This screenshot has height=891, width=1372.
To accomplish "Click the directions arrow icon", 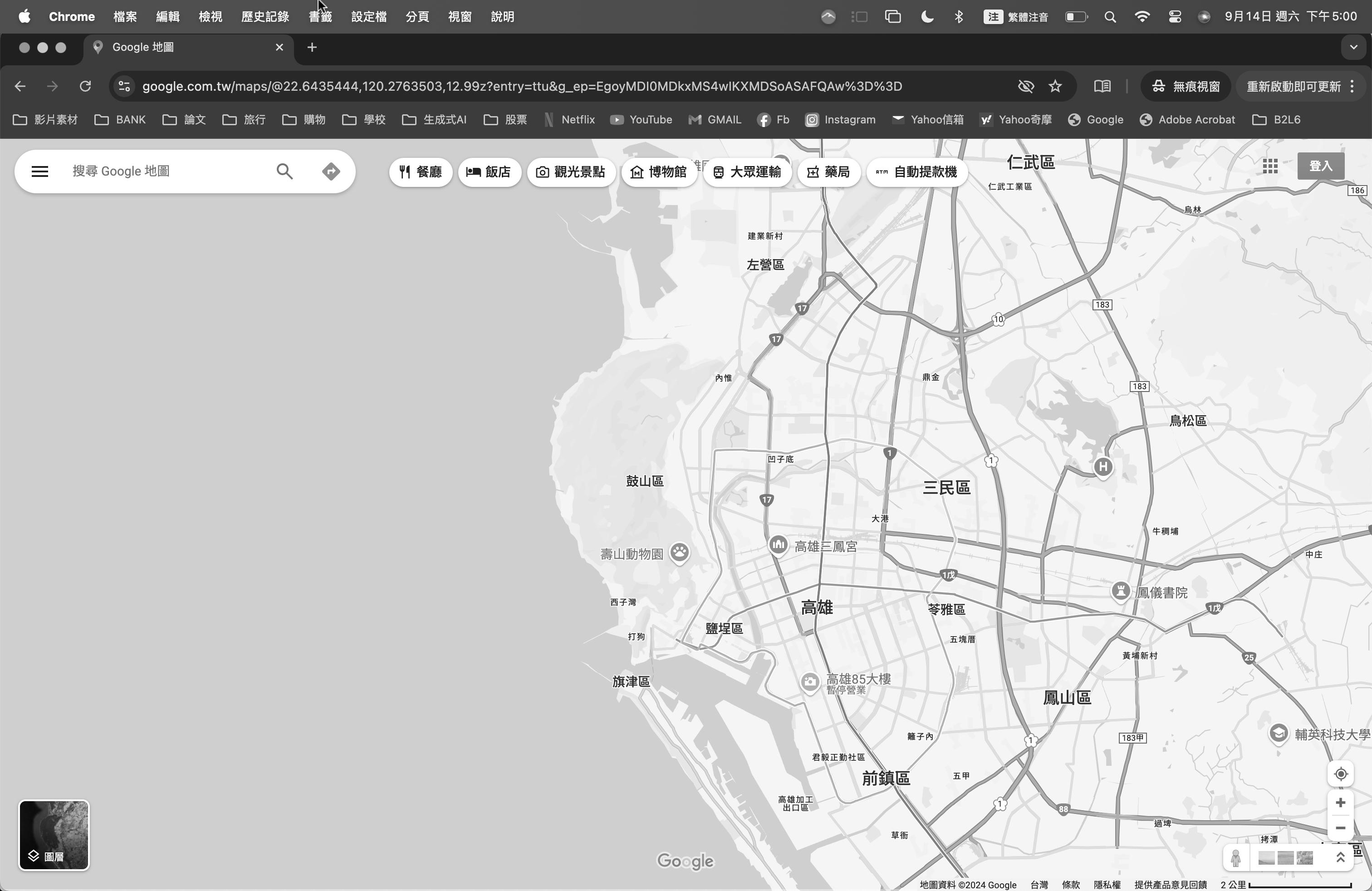I will (x=331, y=171).
